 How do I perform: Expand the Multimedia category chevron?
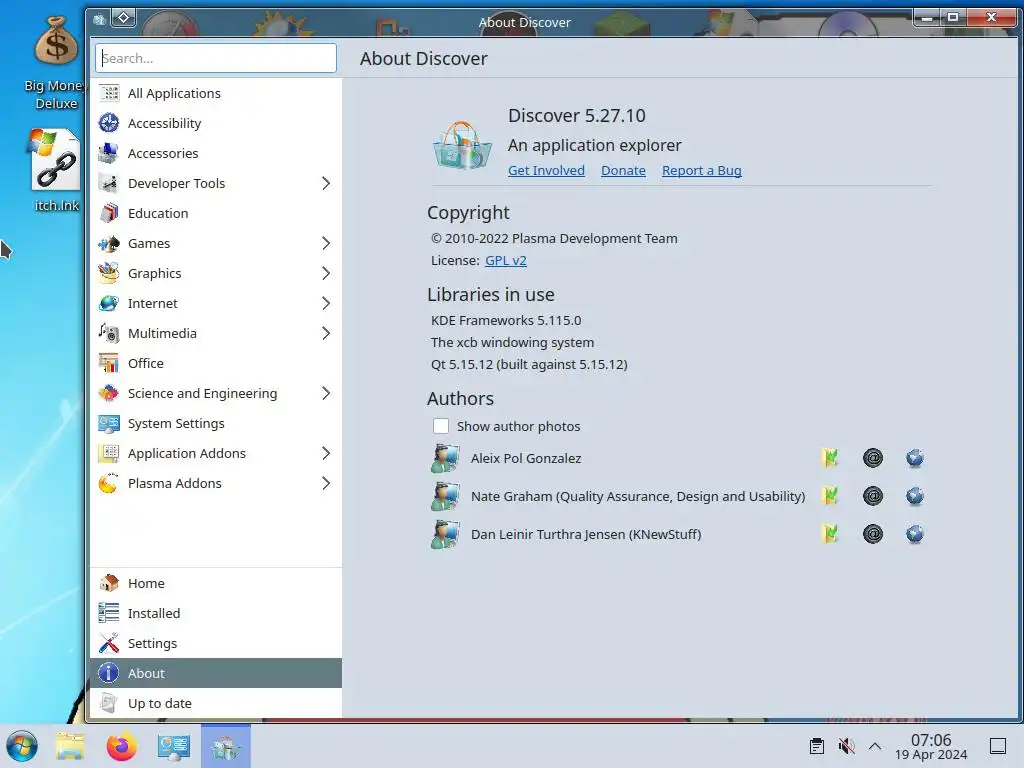pyautogui.click(x=326, y=334)
